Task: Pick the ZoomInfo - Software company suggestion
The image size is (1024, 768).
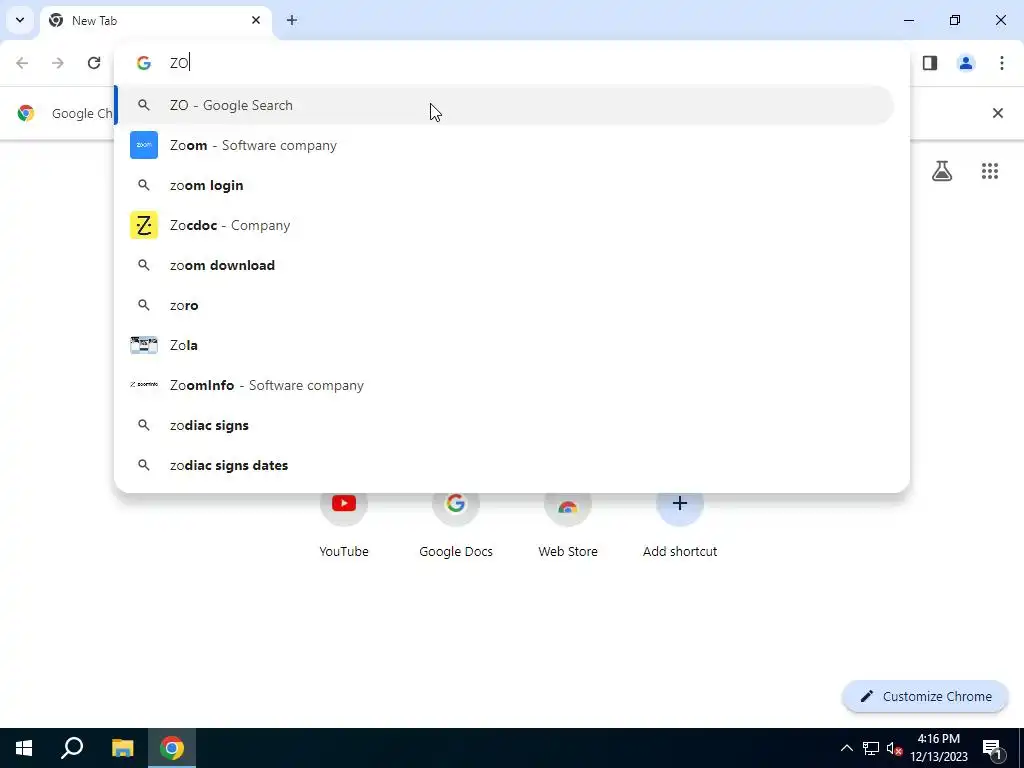Action: pos(504,385)
